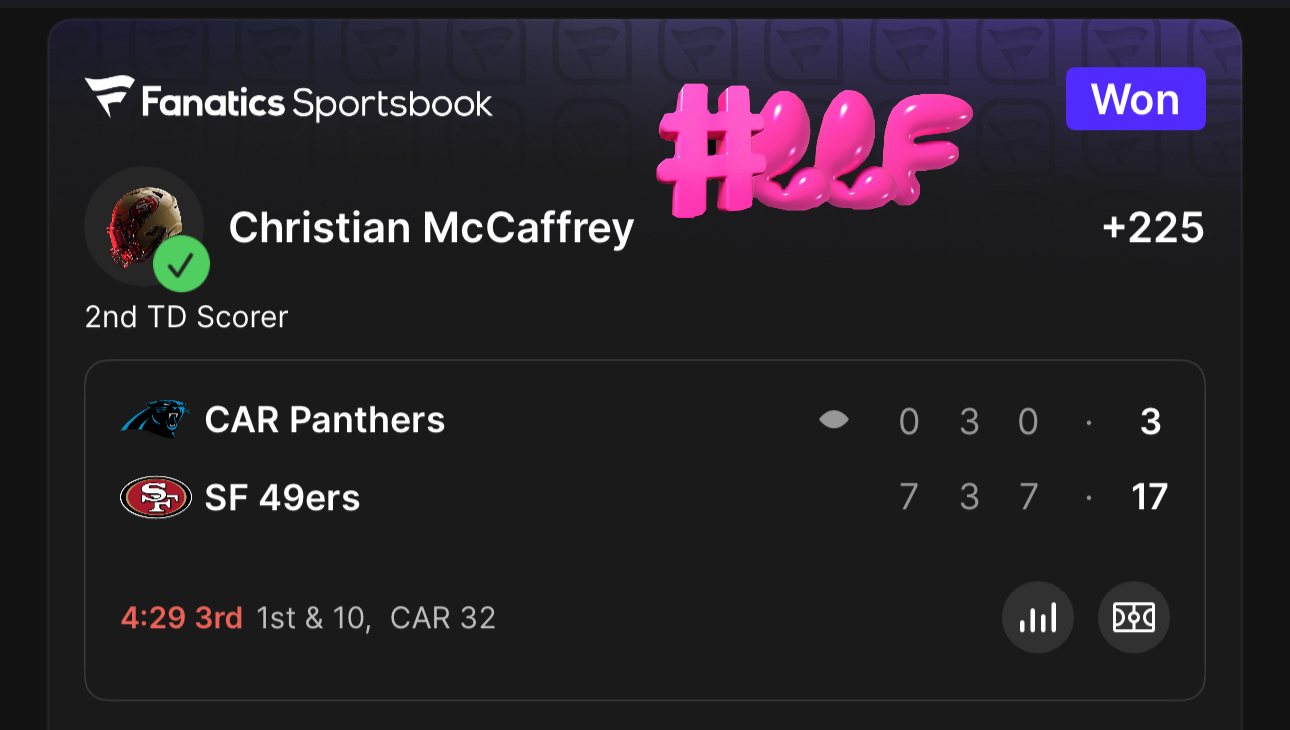The width and height of the screenshot is (1290, 730).
Task: Open the game stats bar chart icon
Action: 1037,618
